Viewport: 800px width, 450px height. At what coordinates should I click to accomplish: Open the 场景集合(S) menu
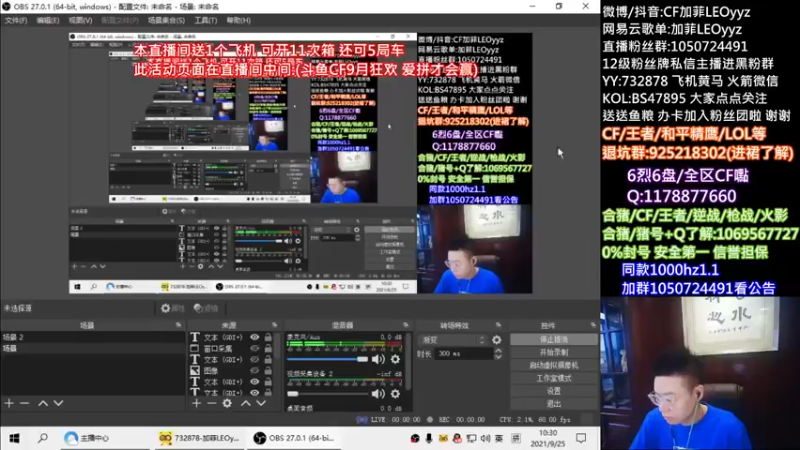pos(166,20)
